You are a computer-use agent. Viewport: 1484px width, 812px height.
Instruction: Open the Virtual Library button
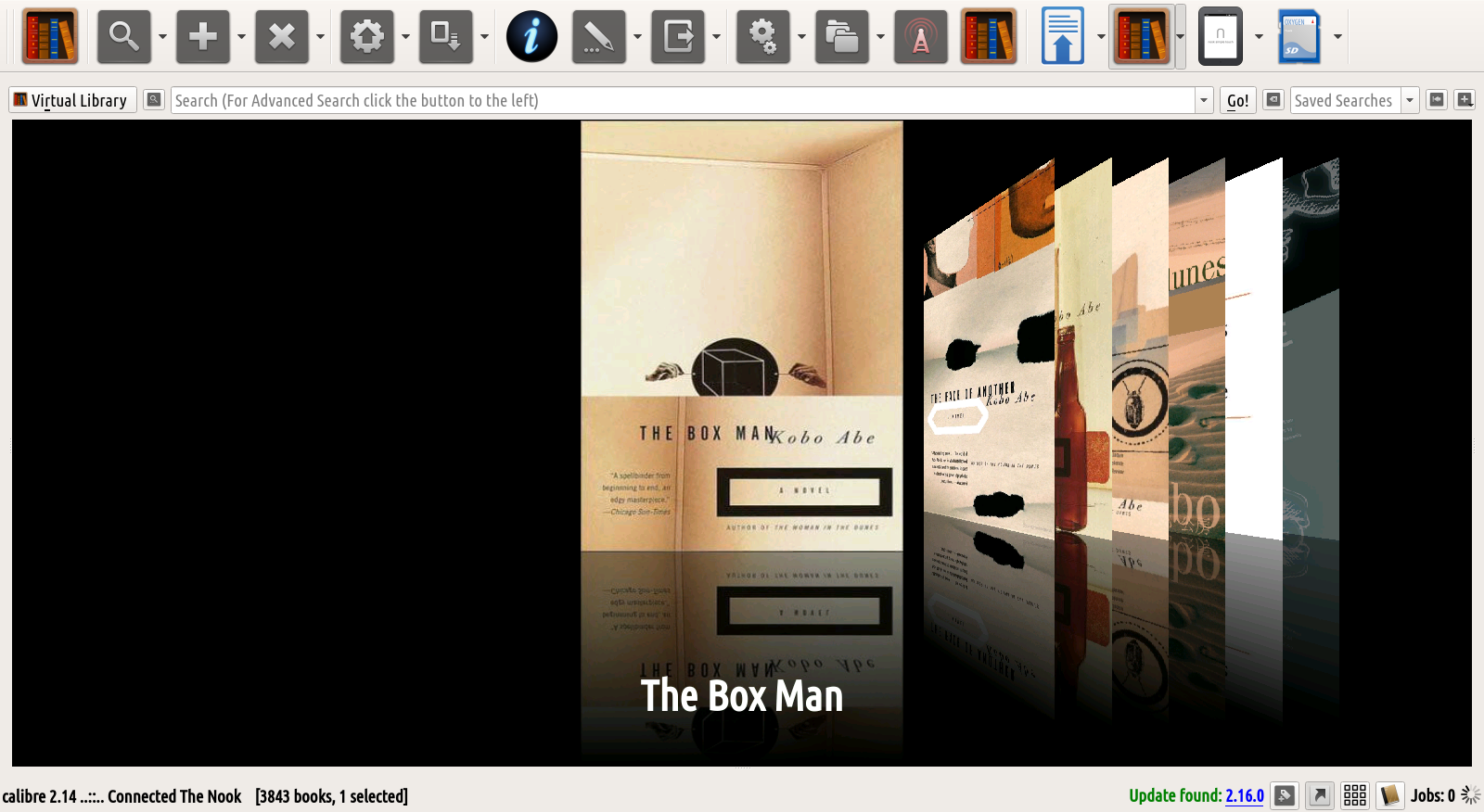click(x=72, y=100)
